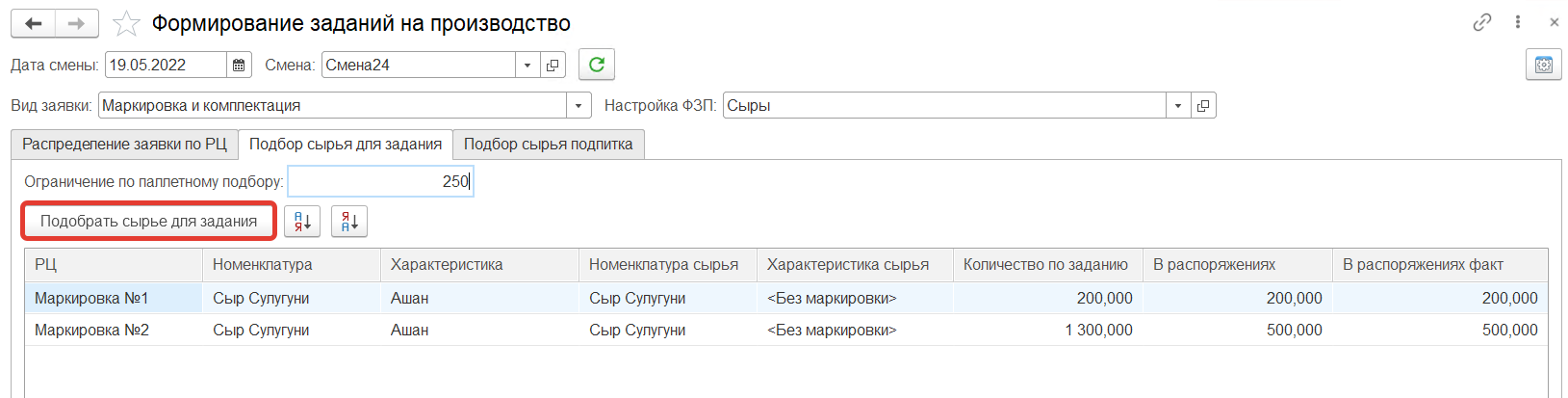
Task: Copy link to this form
Action: 1482,22
